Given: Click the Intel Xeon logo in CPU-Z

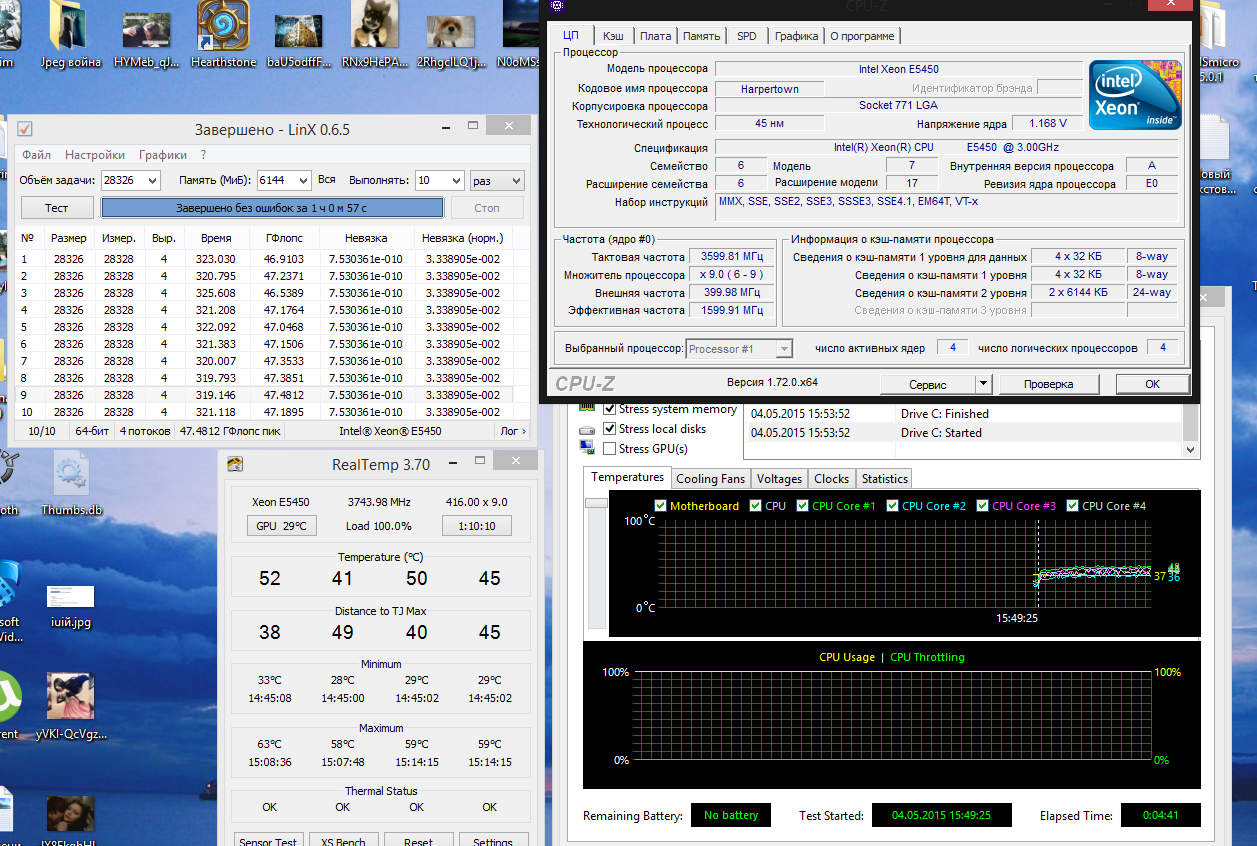Looking at the screenshot, I should pos(1135,95).
